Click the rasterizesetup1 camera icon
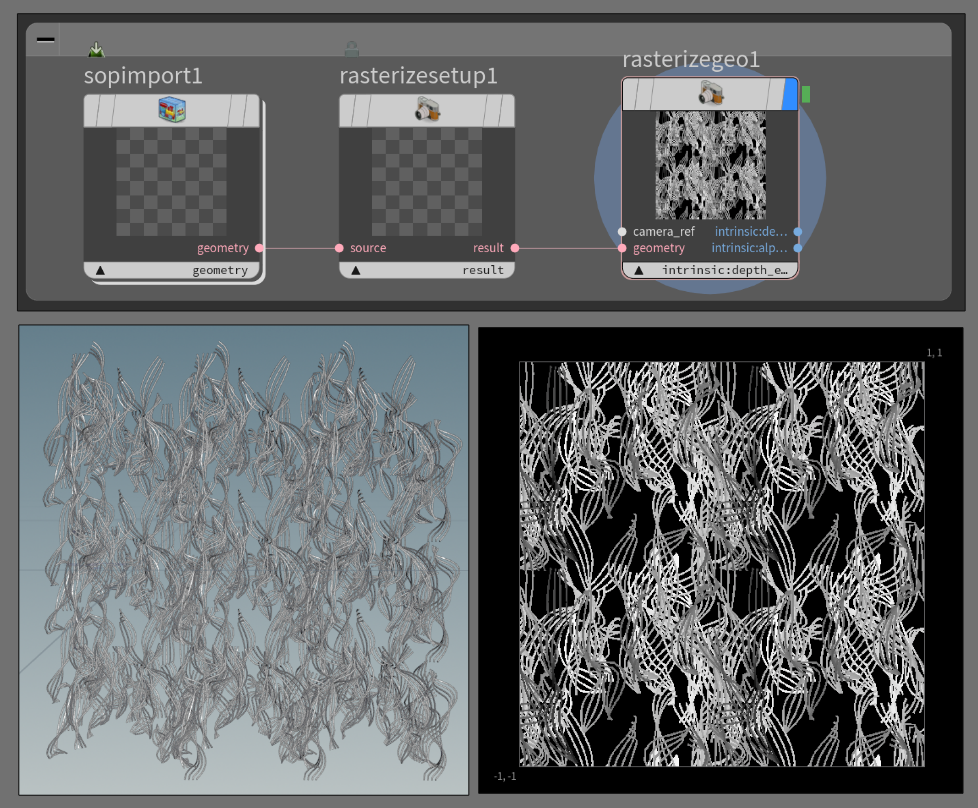This screenshot has height=808, width=978. (428, 110)
